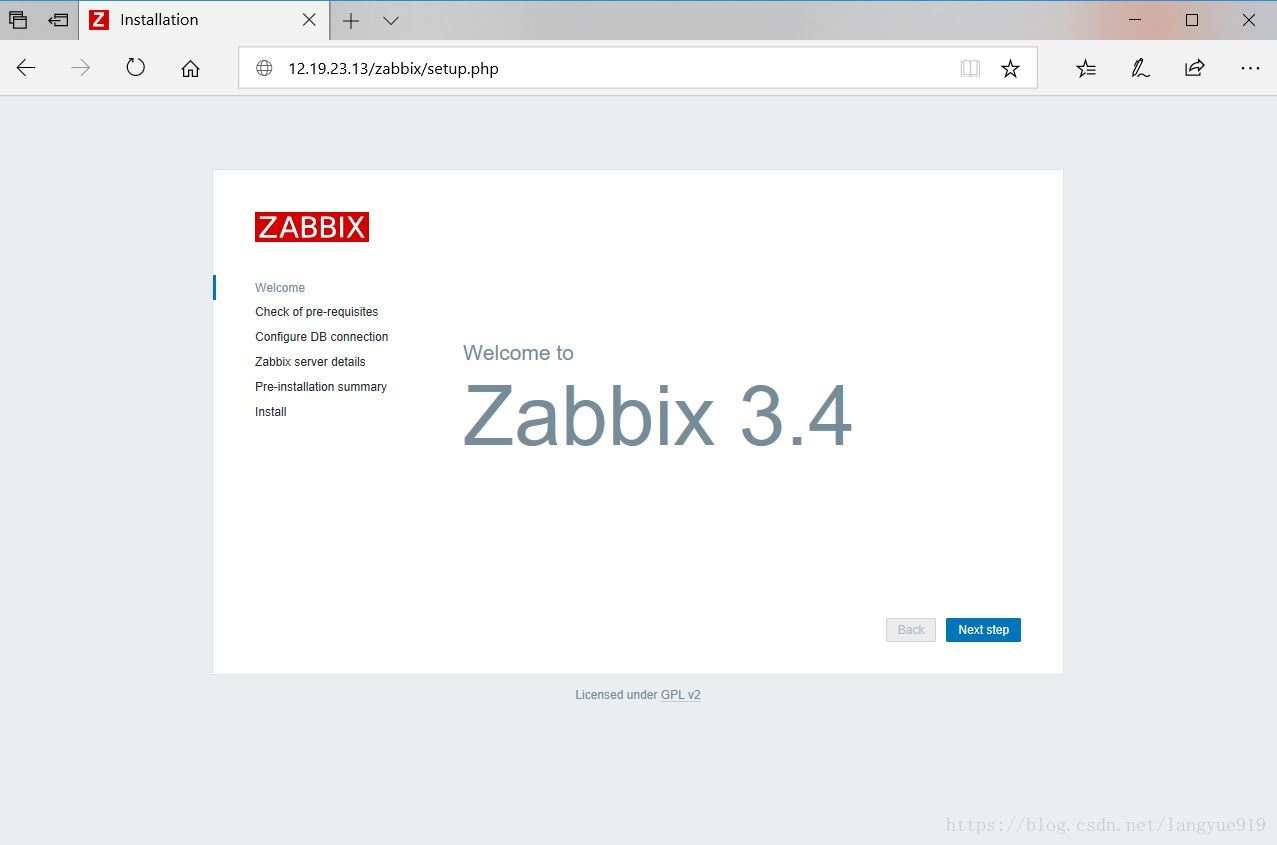Refresh the page with reload icon

pyautogui.click(x=135, y=68)
